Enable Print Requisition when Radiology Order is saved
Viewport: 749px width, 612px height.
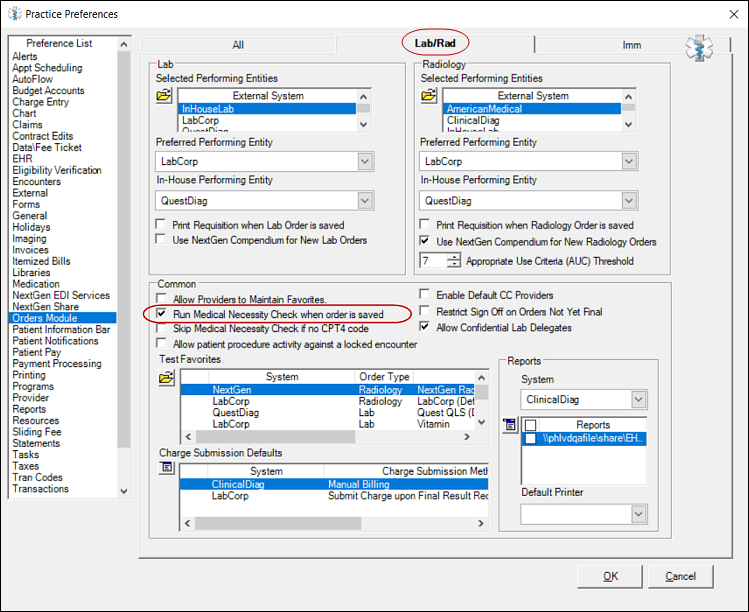point(424,224)
